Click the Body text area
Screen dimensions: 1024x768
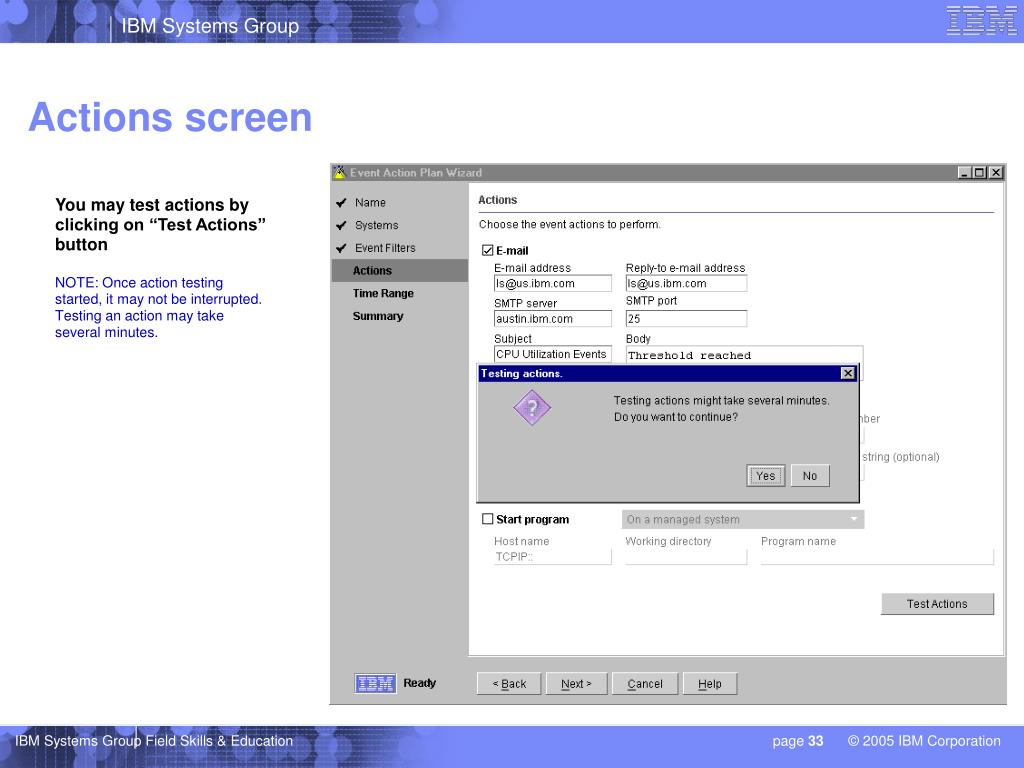(744, 355)
